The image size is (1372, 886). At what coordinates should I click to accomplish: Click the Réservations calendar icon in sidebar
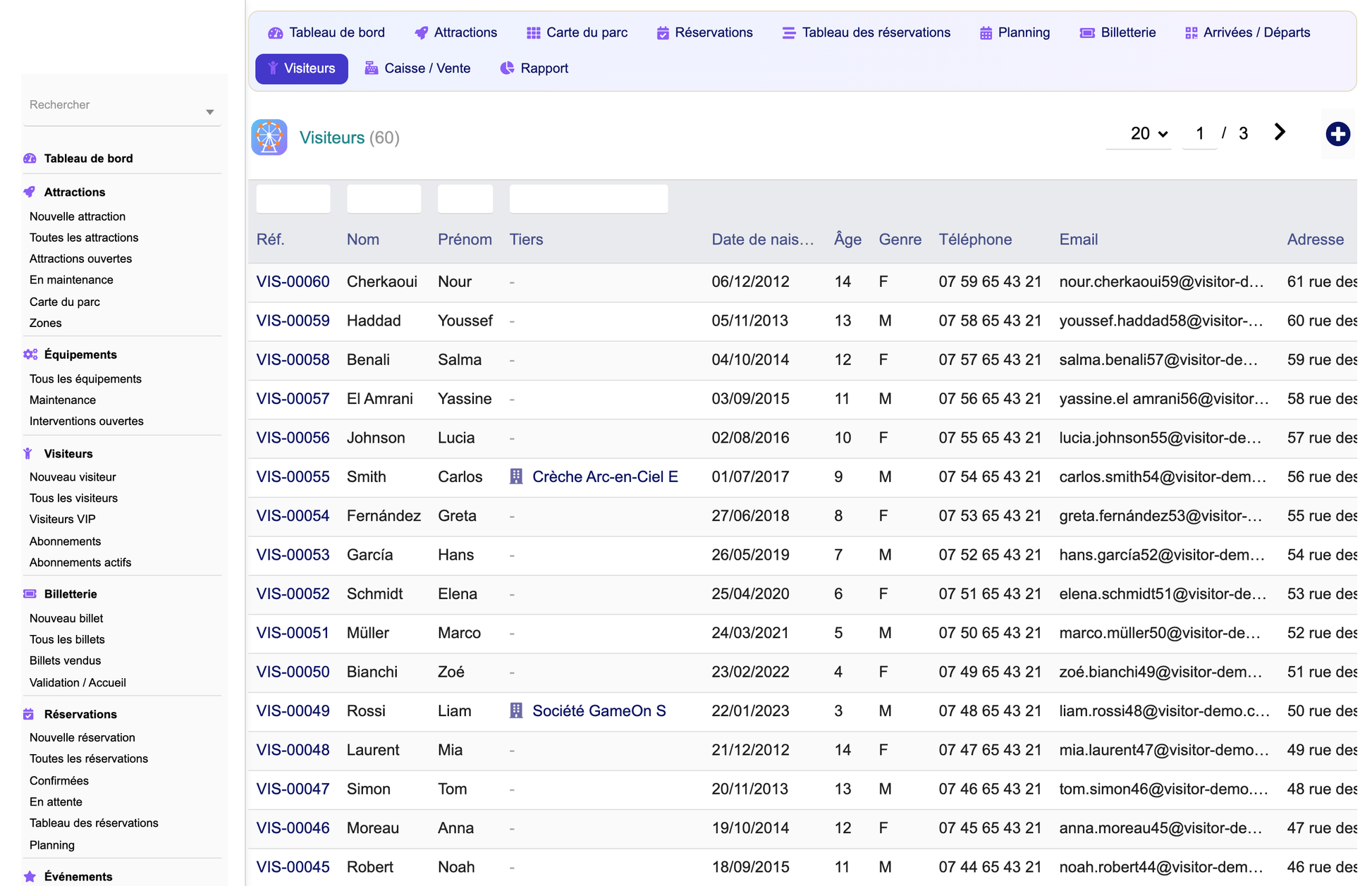(x=29, y=714)
